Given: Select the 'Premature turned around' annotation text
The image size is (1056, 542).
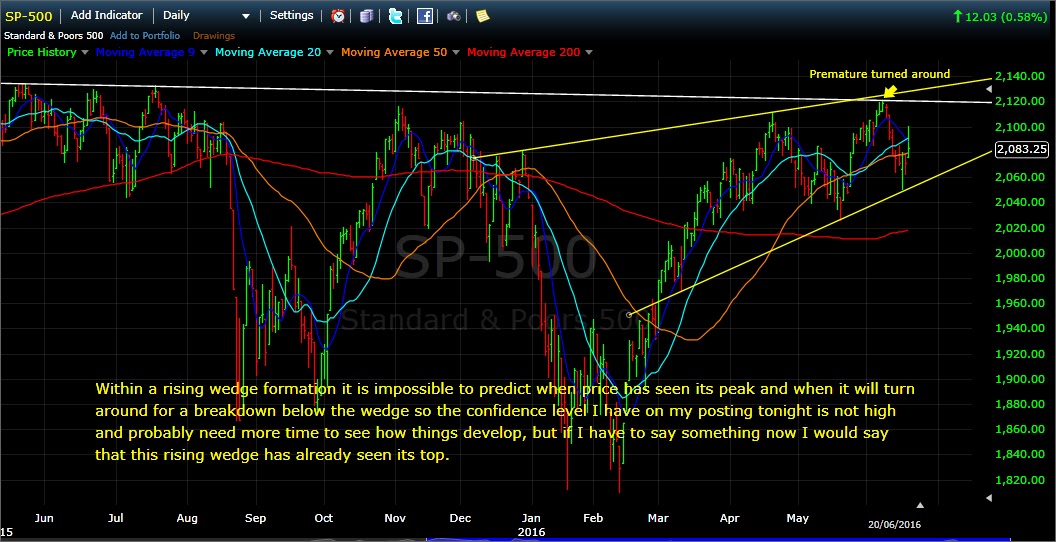Looking at the screenshot, I should (x=880, y=74).
